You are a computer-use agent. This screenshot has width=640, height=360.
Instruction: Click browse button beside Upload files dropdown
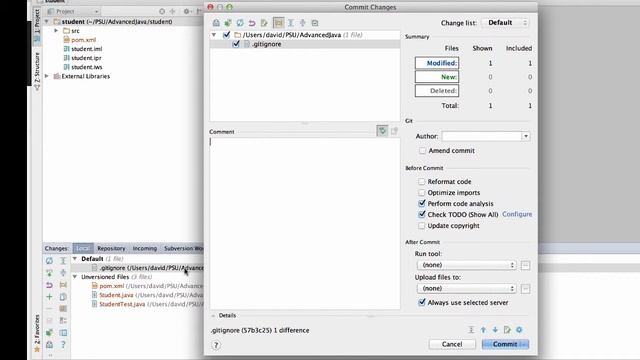(525, 289)
